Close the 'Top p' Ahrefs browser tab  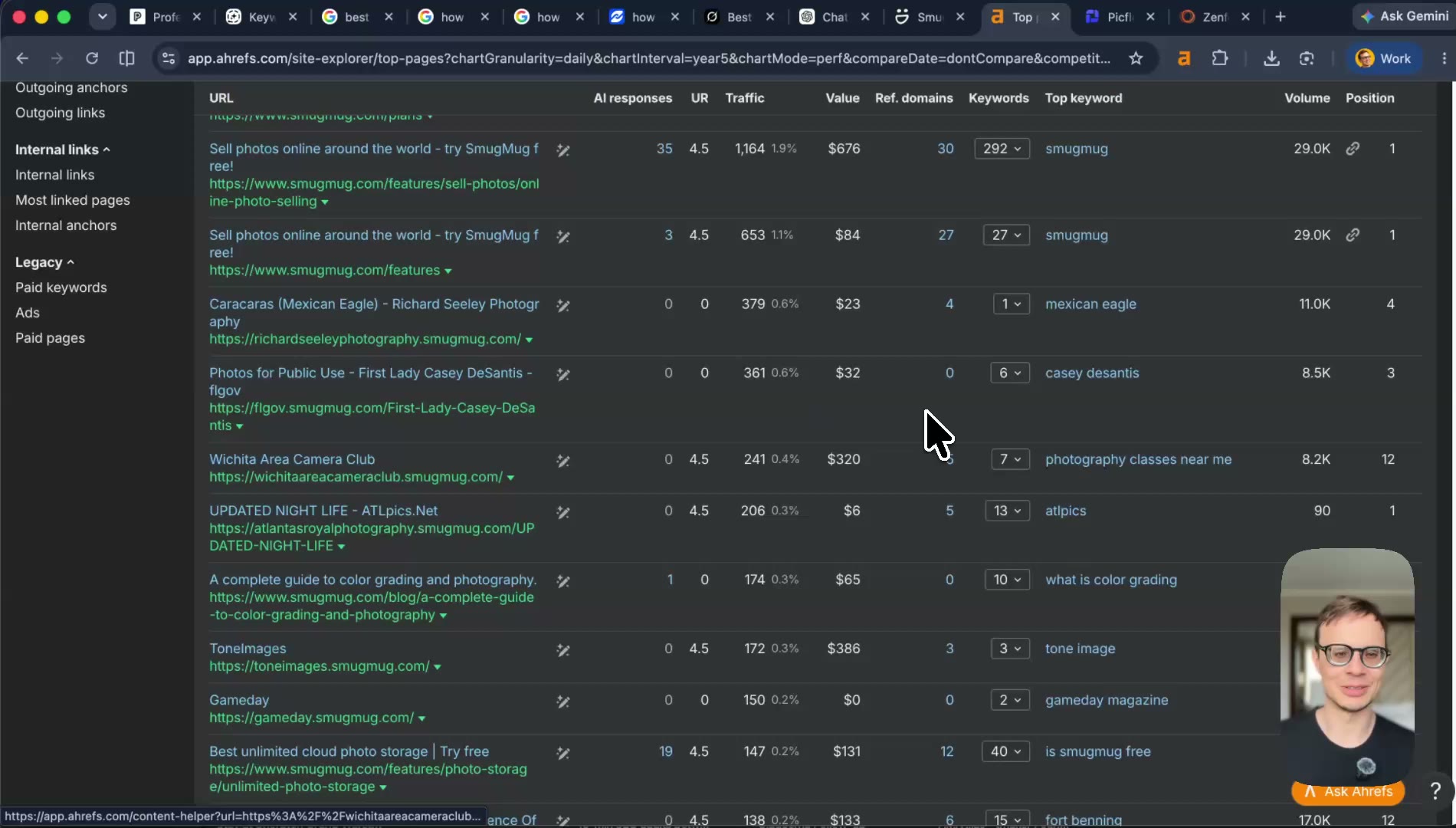(1055, 17)
